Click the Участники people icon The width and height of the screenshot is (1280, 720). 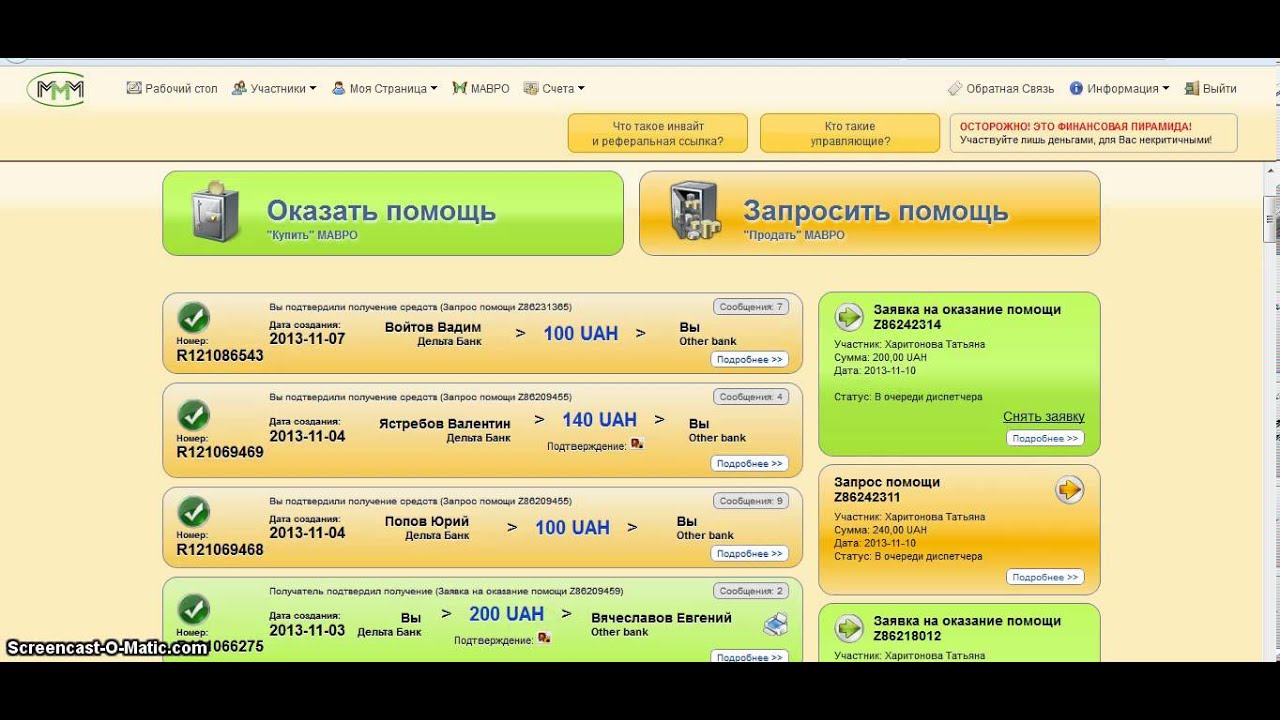click(239, 88)
